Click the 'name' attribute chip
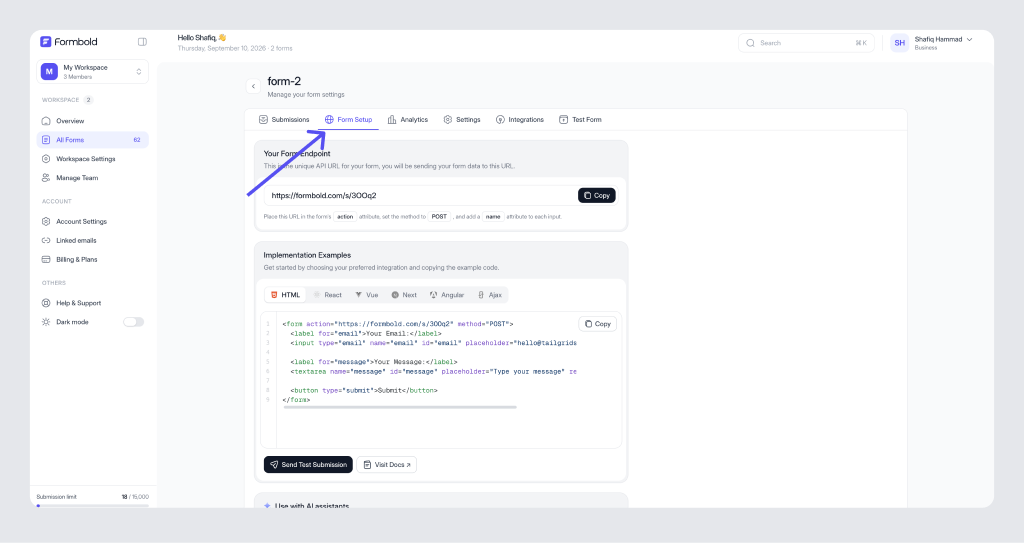This screenshot has width=1024, height=543. tap(493, 217)
